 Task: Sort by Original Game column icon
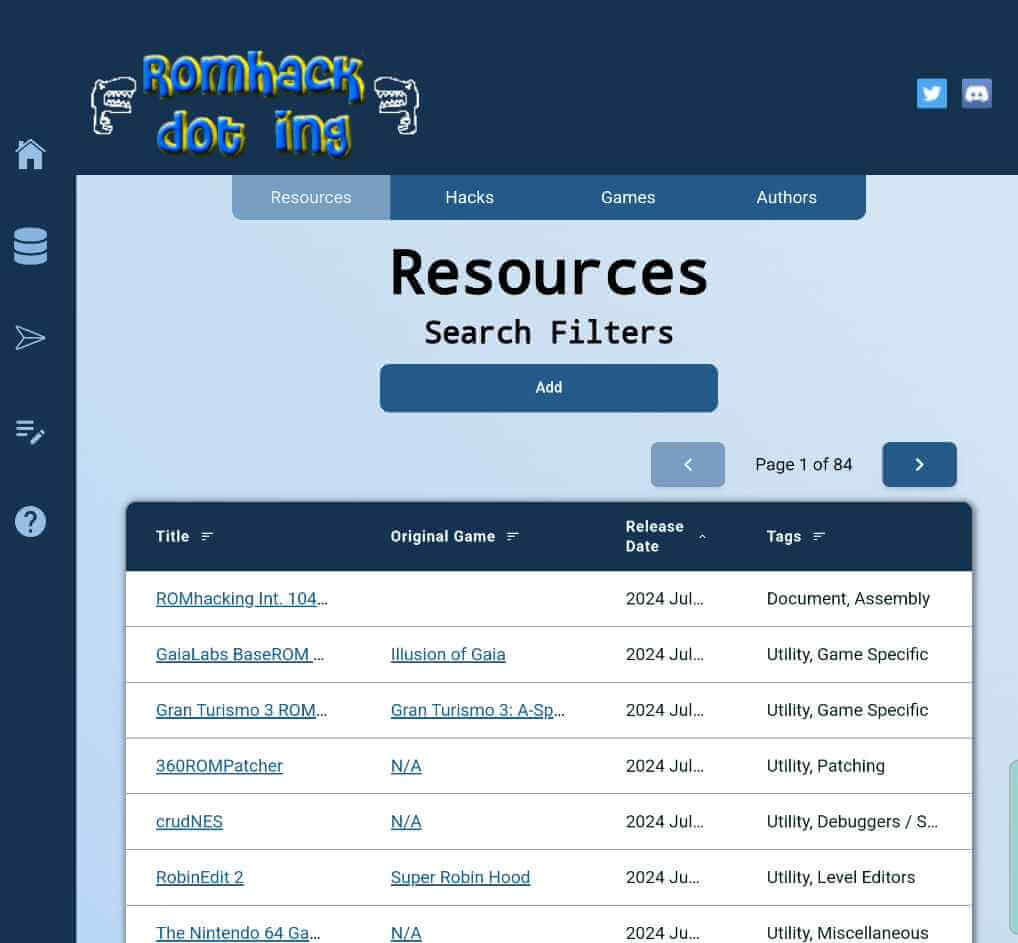pyautogui.click(x=512, y=536)
